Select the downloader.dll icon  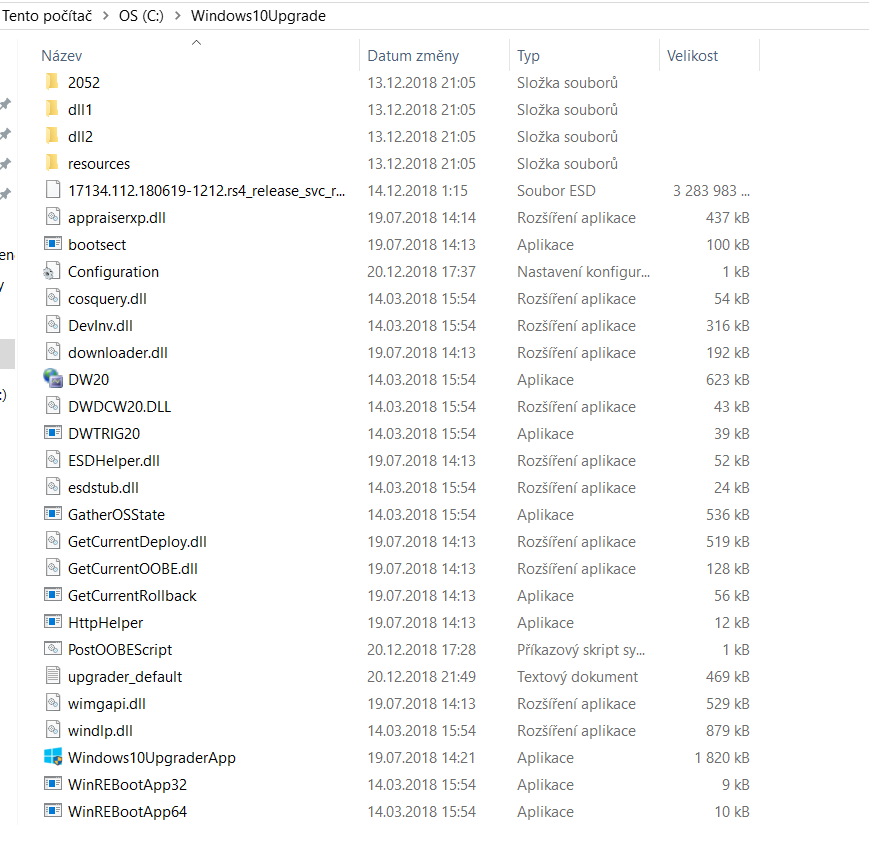click(53, 352)
